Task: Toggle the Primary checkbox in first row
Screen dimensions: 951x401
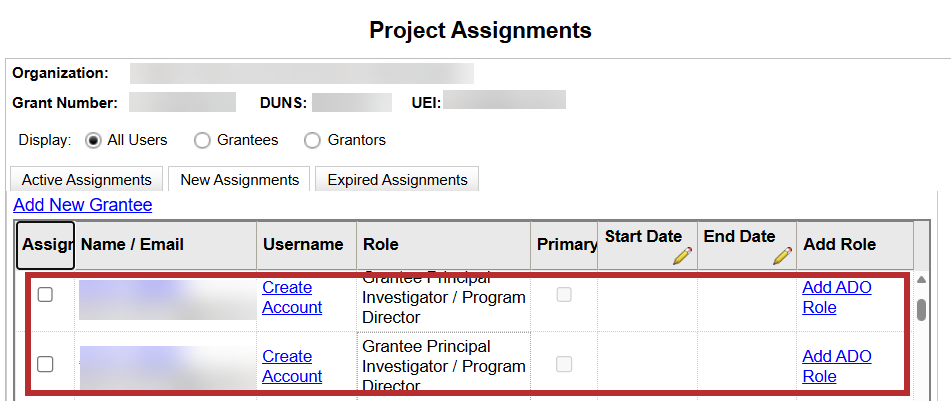Action: click(x=565, y=294)
